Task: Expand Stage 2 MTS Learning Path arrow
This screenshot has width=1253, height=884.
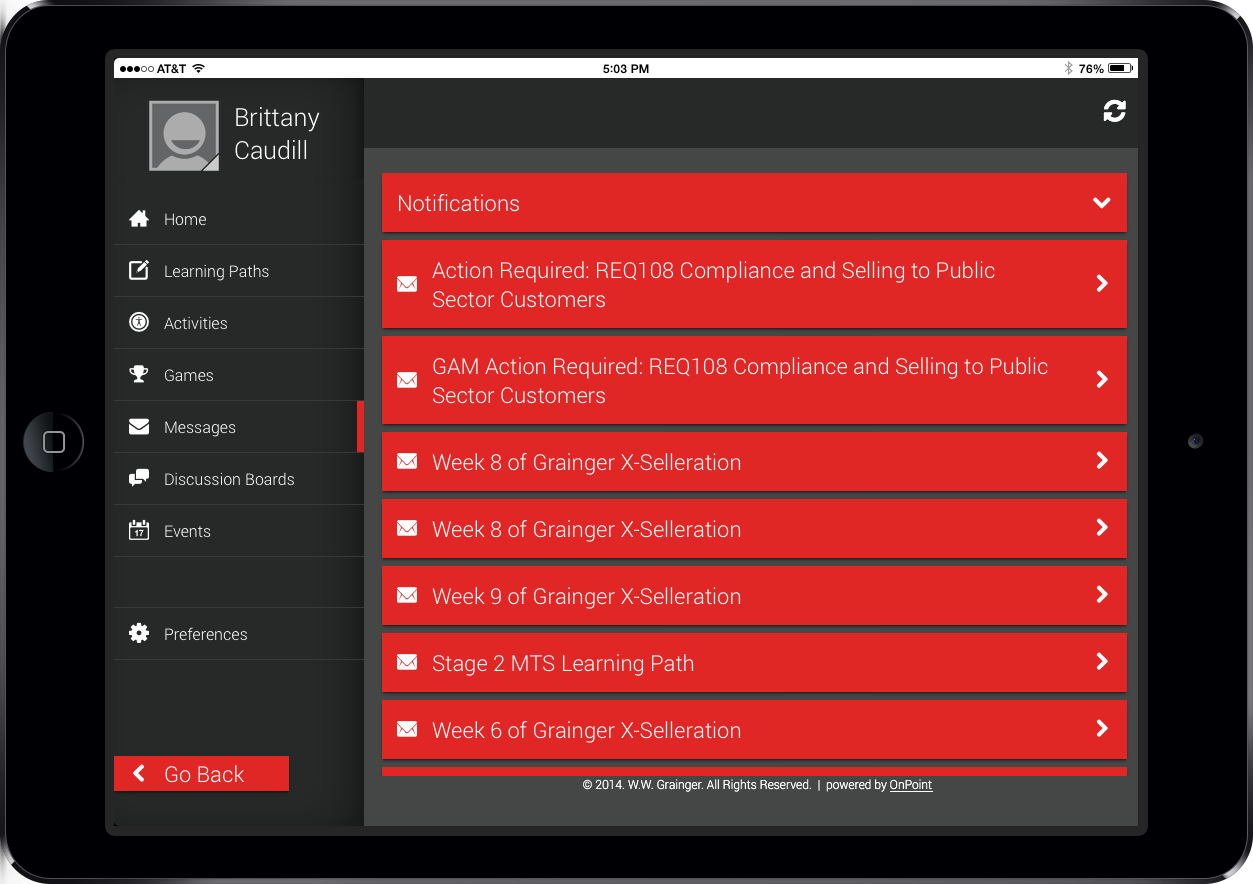Action: (1102, 662)
